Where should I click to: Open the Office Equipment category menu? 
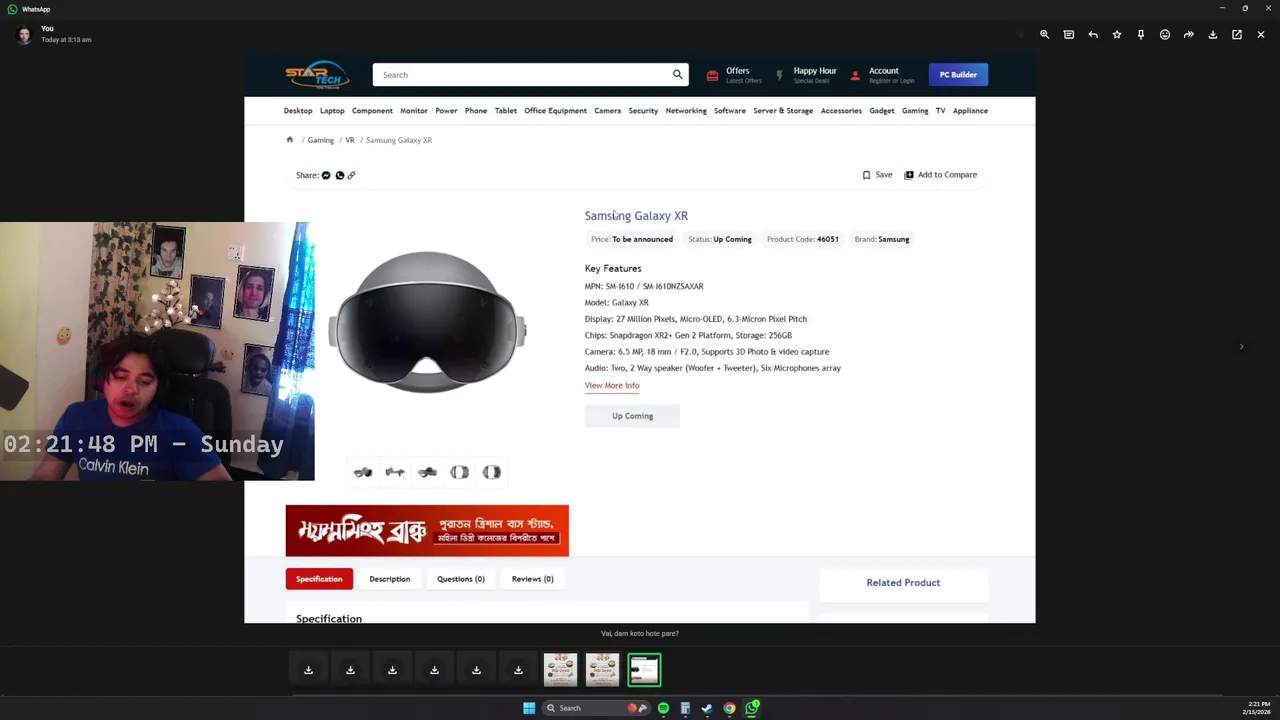[555, 111]
